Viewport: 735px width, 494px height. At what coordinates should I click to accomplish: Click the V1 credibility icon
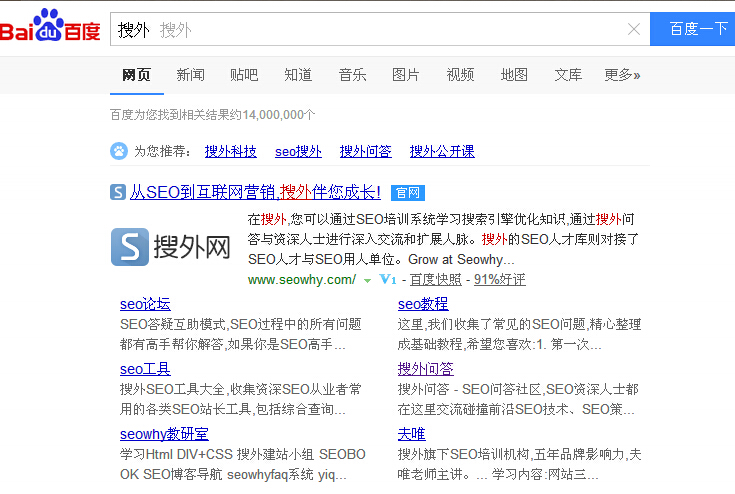(388, 280)
